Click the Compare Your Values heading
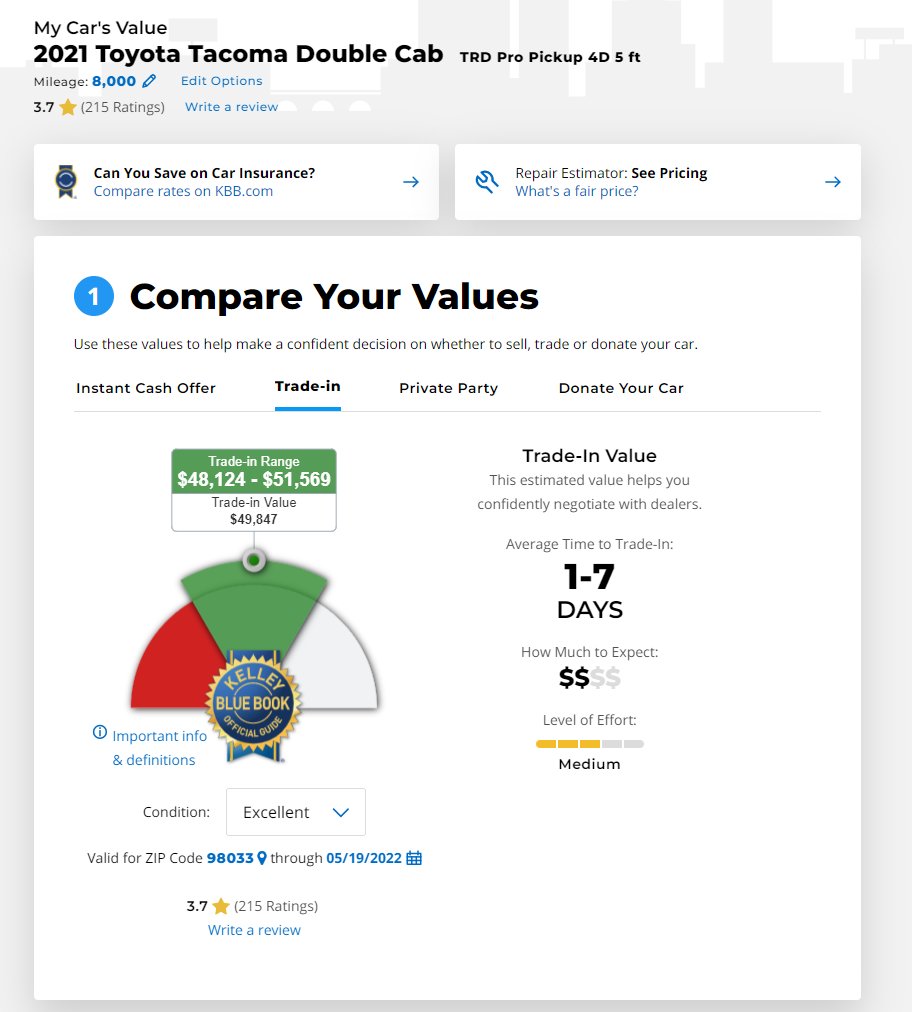The height and width of the screenshot is (1012, 912). (x=334, y=296)
